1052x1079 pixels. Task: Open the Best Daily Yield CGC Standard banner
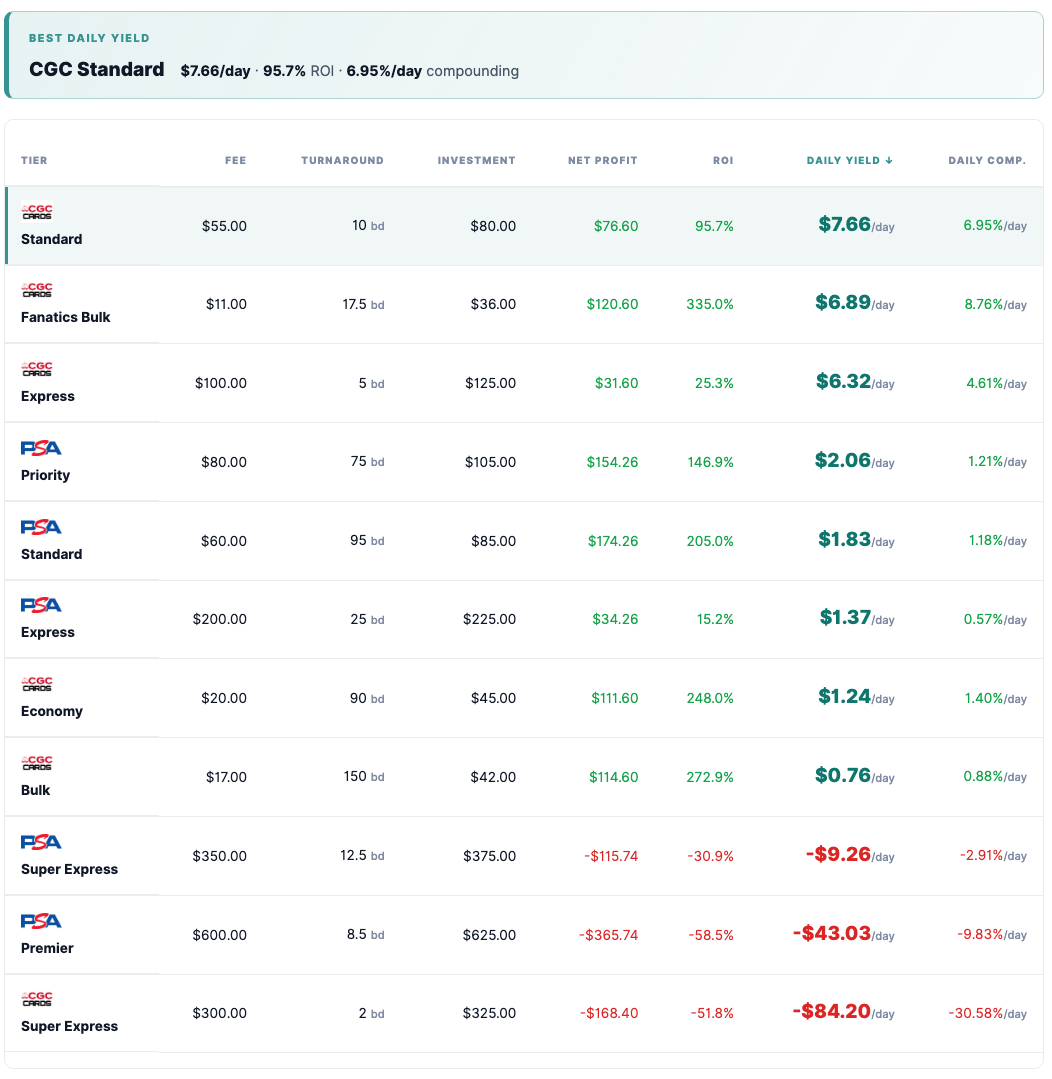pos(524,55)
